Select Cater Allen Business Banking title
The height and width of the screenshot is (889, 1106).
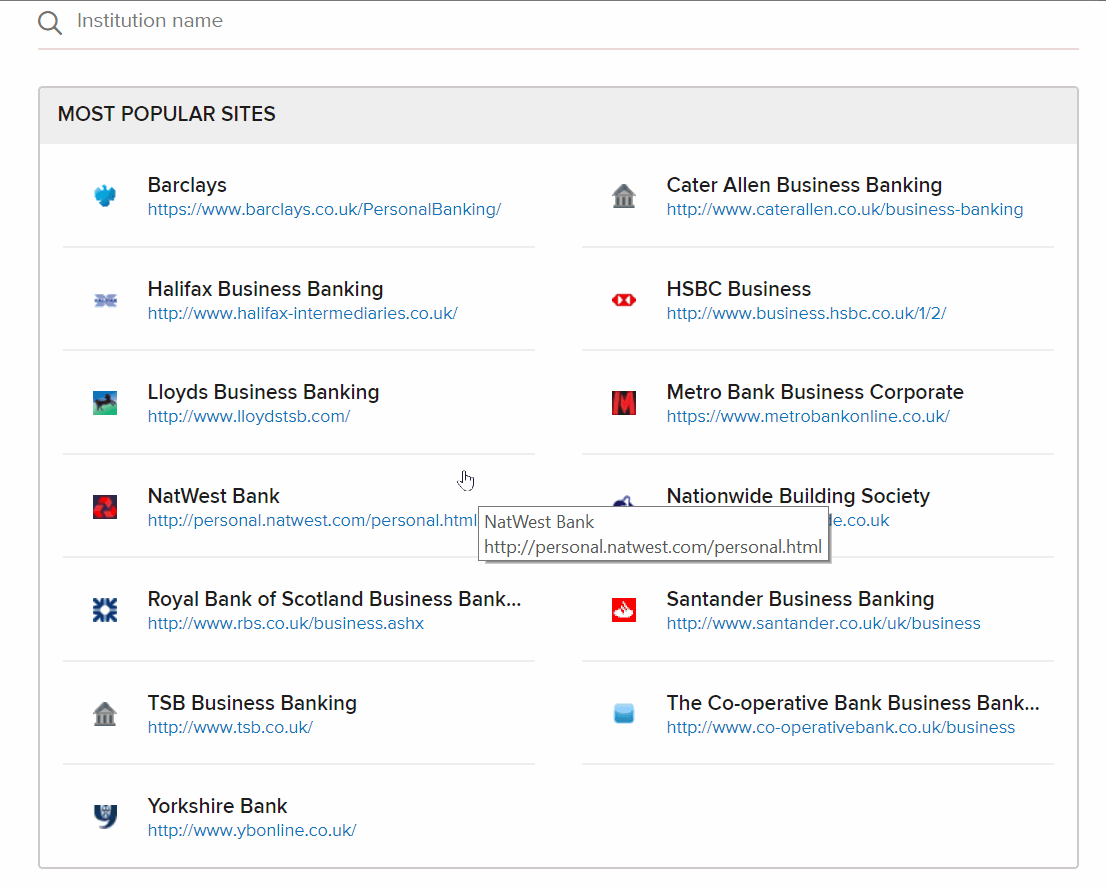pyautogui.click(x=804, y=185)
